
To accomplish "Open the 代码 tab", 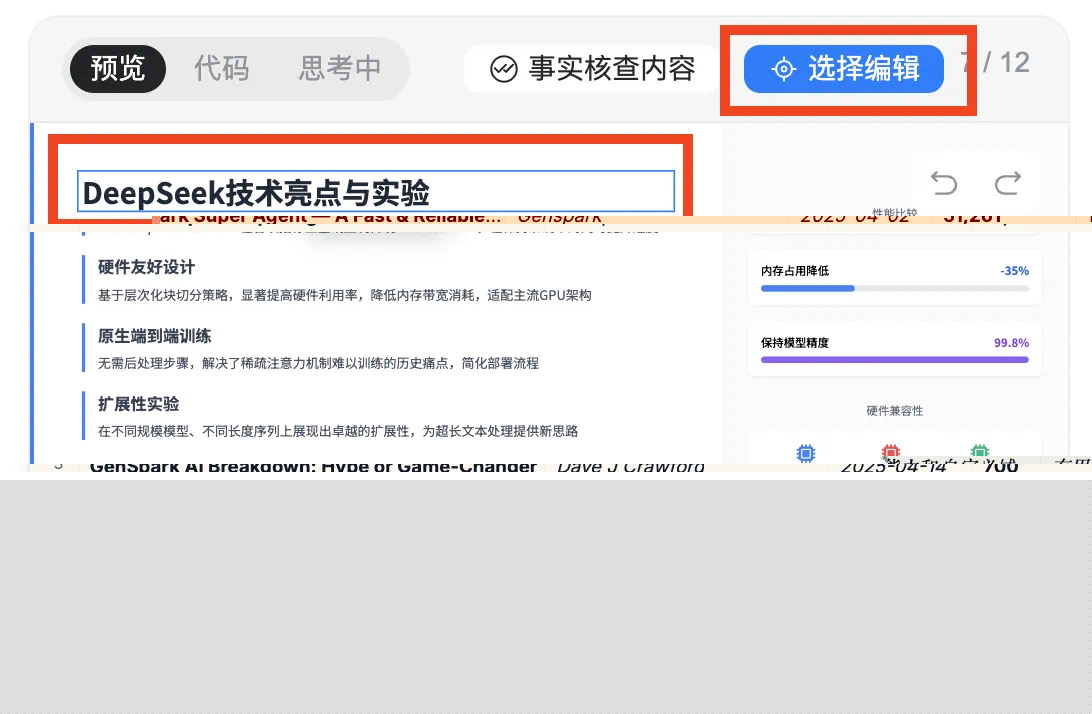I will (x=221, y=69).
